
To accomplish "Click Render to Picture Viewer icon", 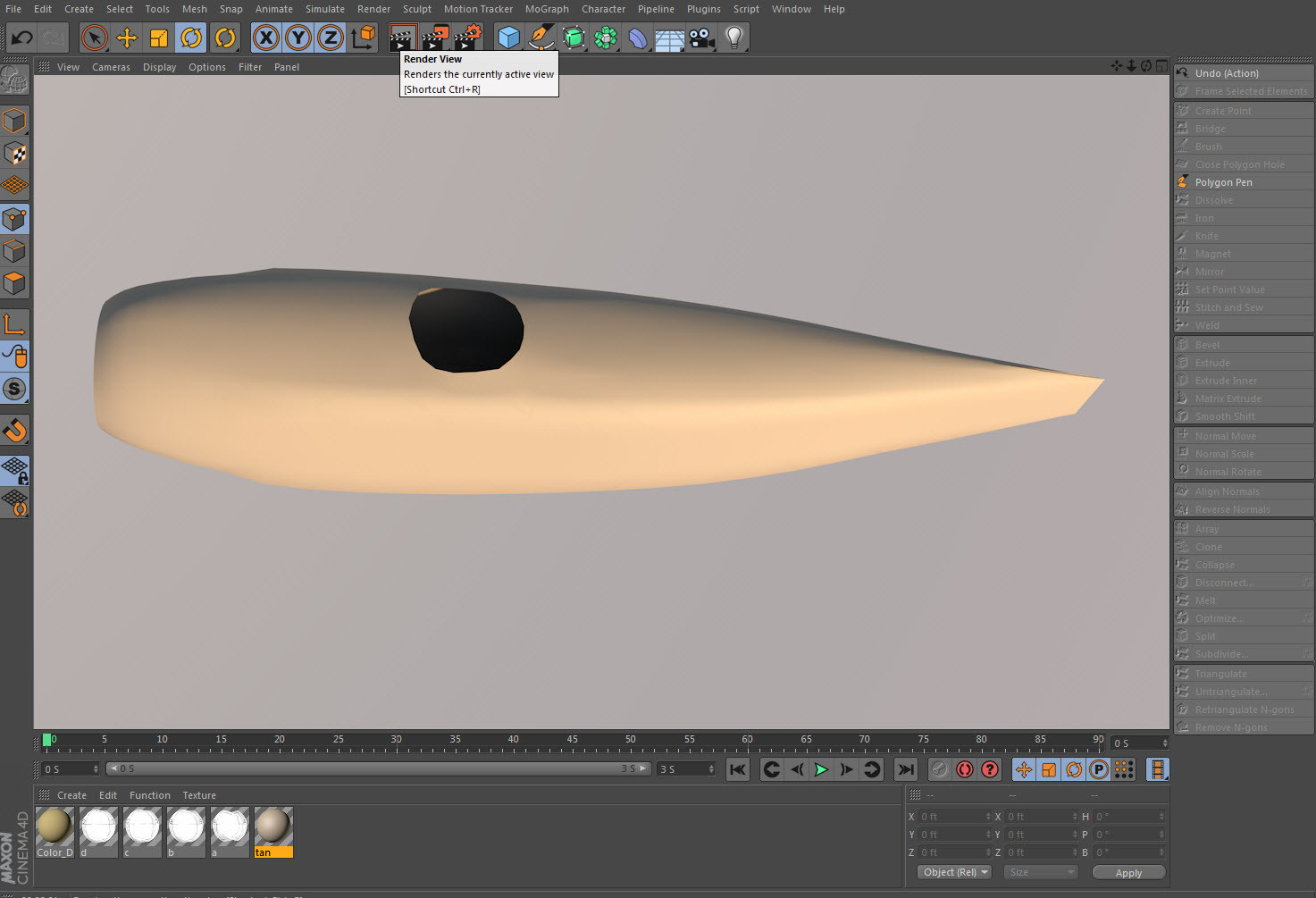I will tap(435, 38).
